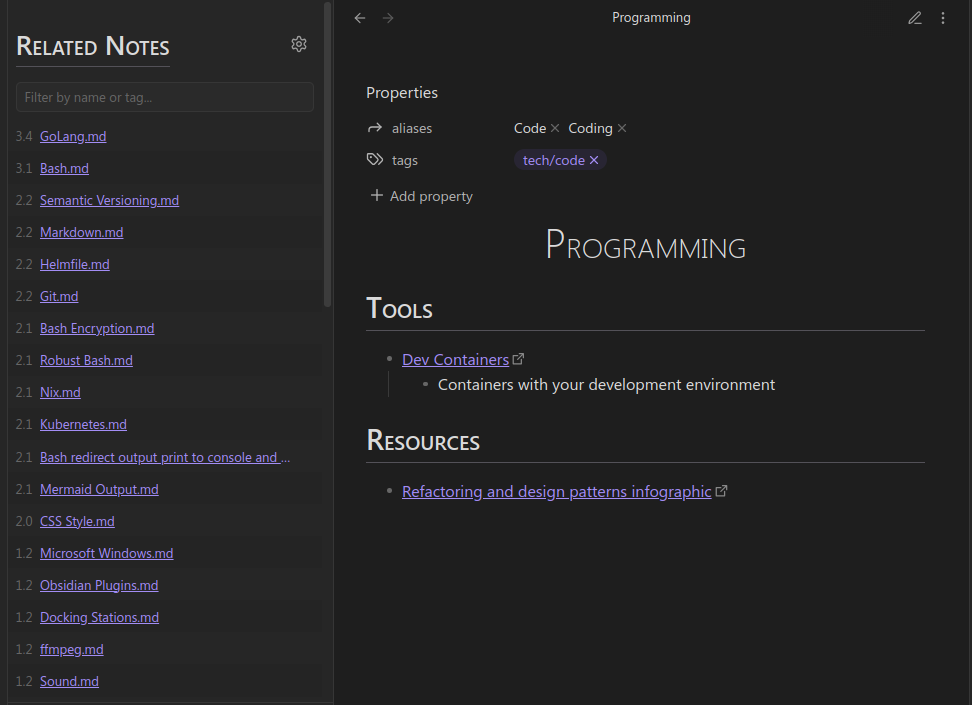972x705 pixels.
Task: Open CSS Style.md note
Action: click(77, 521)
